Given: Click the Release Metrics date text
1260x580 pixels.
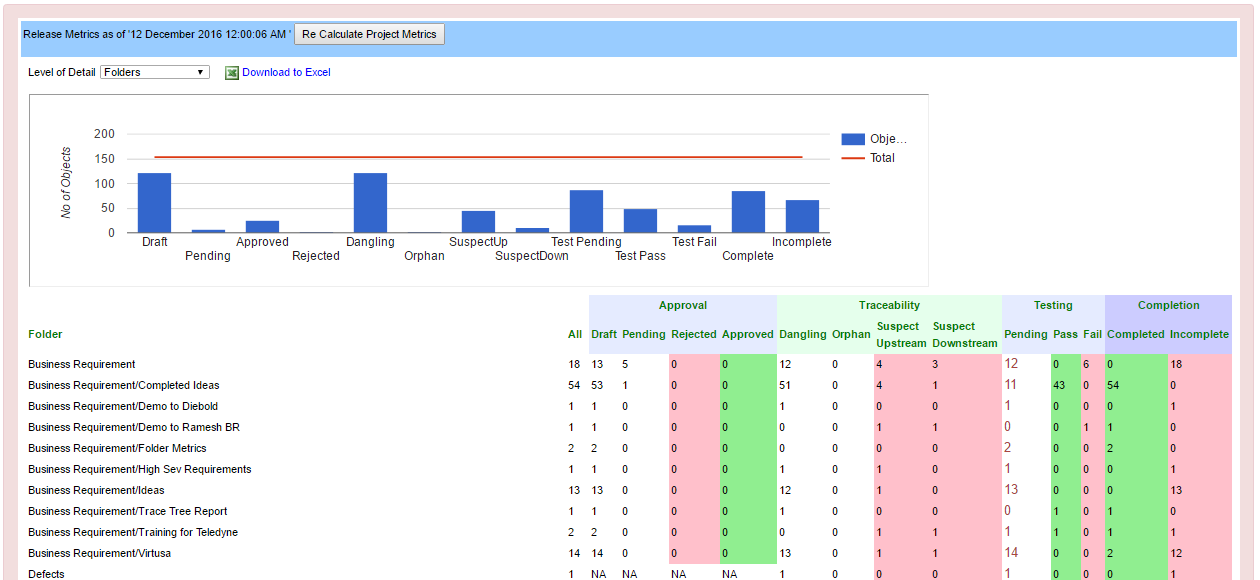Looking at the screenshot, I should coord(155,34).
